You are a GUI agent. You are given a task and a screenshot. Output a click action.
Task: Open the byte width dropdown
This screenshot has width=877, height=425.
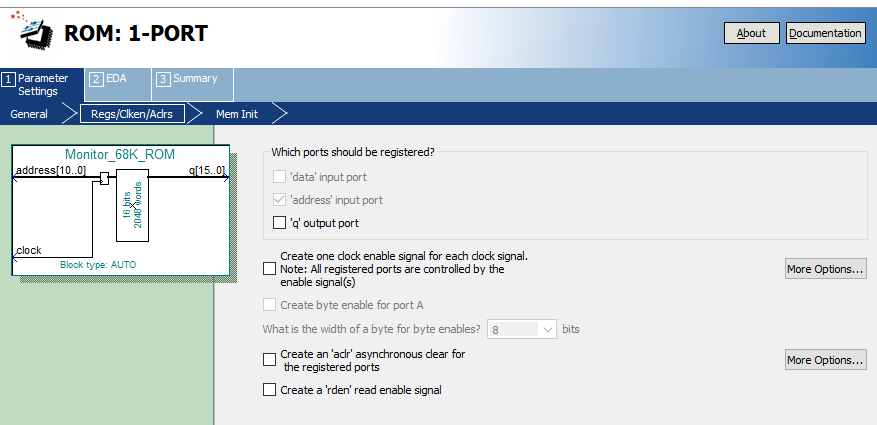tap(549, 328)
